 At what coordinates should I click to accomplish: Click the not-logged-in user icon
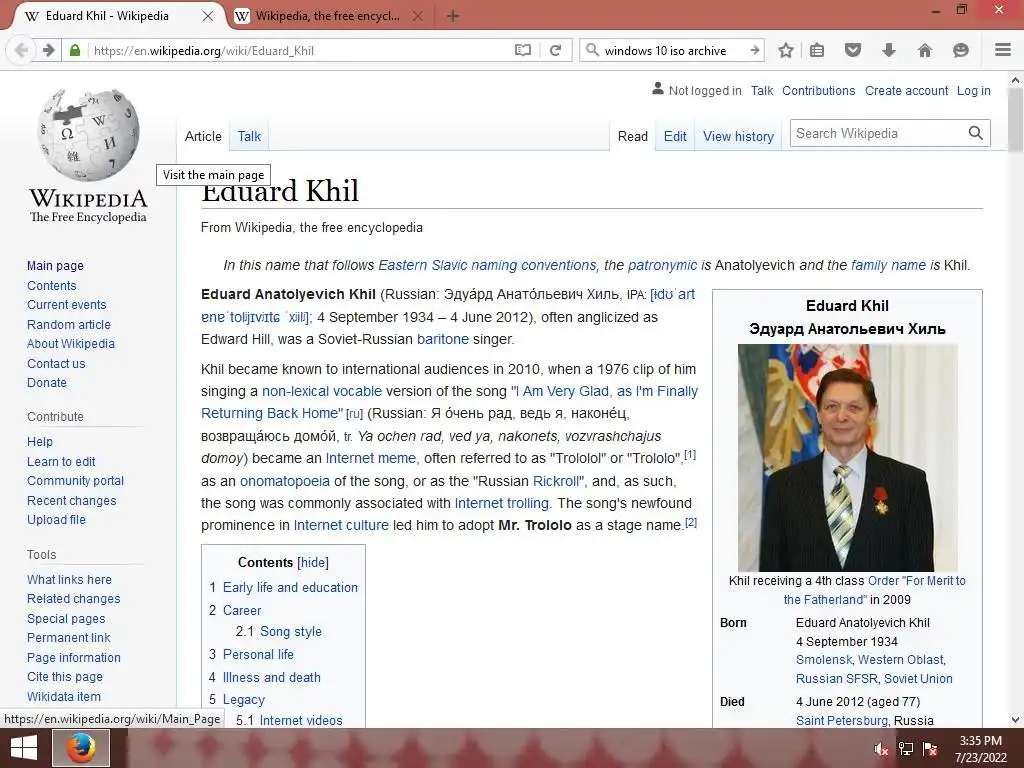click(658, 89)
